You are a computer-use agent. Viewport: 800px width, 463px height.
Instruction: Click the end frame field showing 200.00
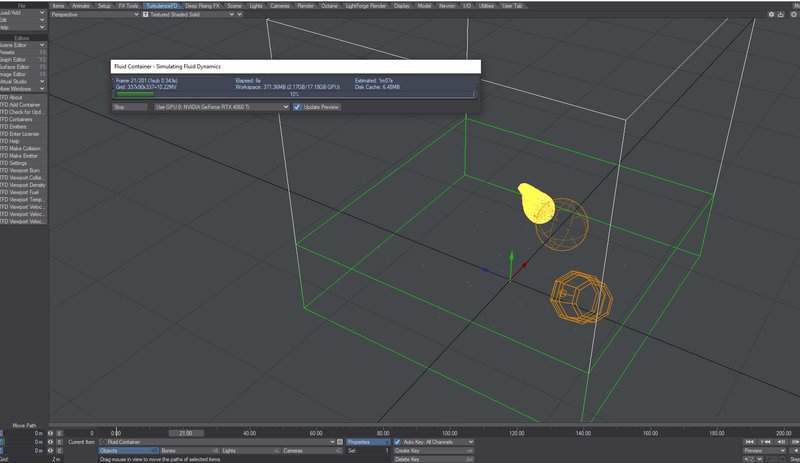pos(784,433)
